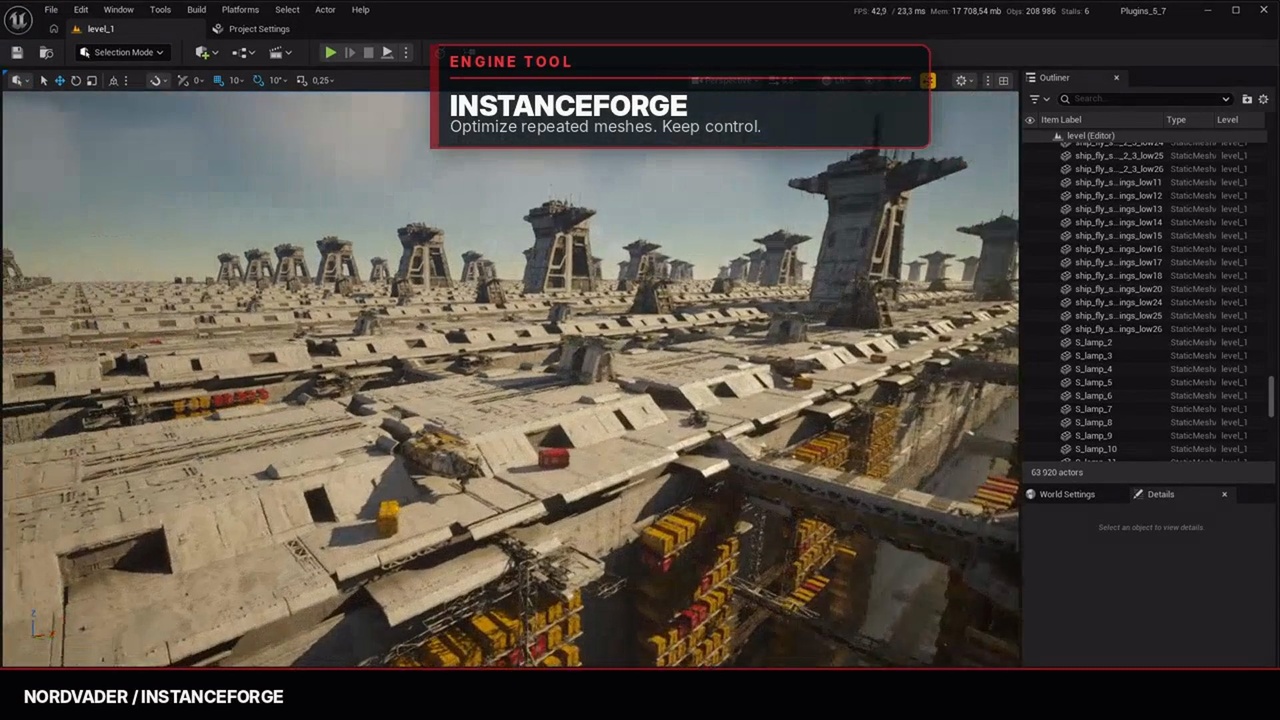The image size is (1280, 720).
Task: Click the viewport layout grid icon
Action: (1003, 81)
